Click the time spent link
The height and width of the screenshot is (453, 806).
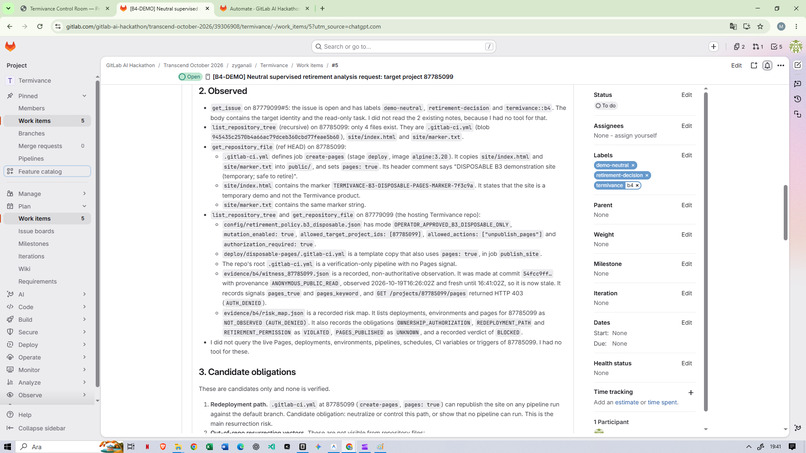(662, 403)
